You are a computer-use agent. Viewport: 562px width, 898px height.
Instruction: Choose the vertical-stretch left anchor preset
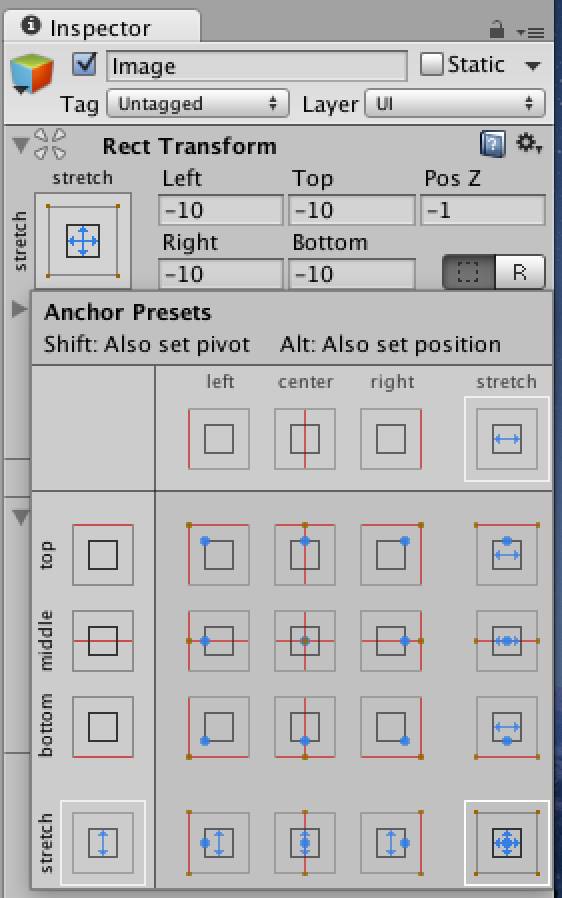(x=219, y=843)
